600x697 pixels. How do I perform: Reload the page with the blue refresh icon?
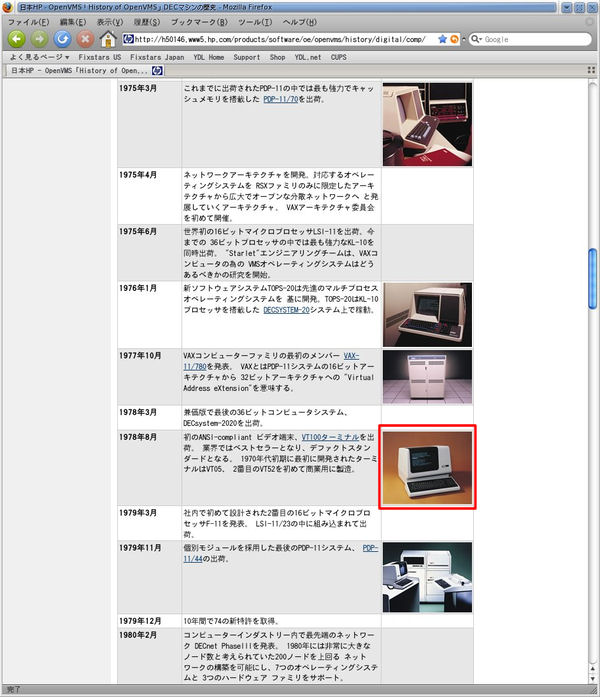pyautogui.click(x=63, y=39)
